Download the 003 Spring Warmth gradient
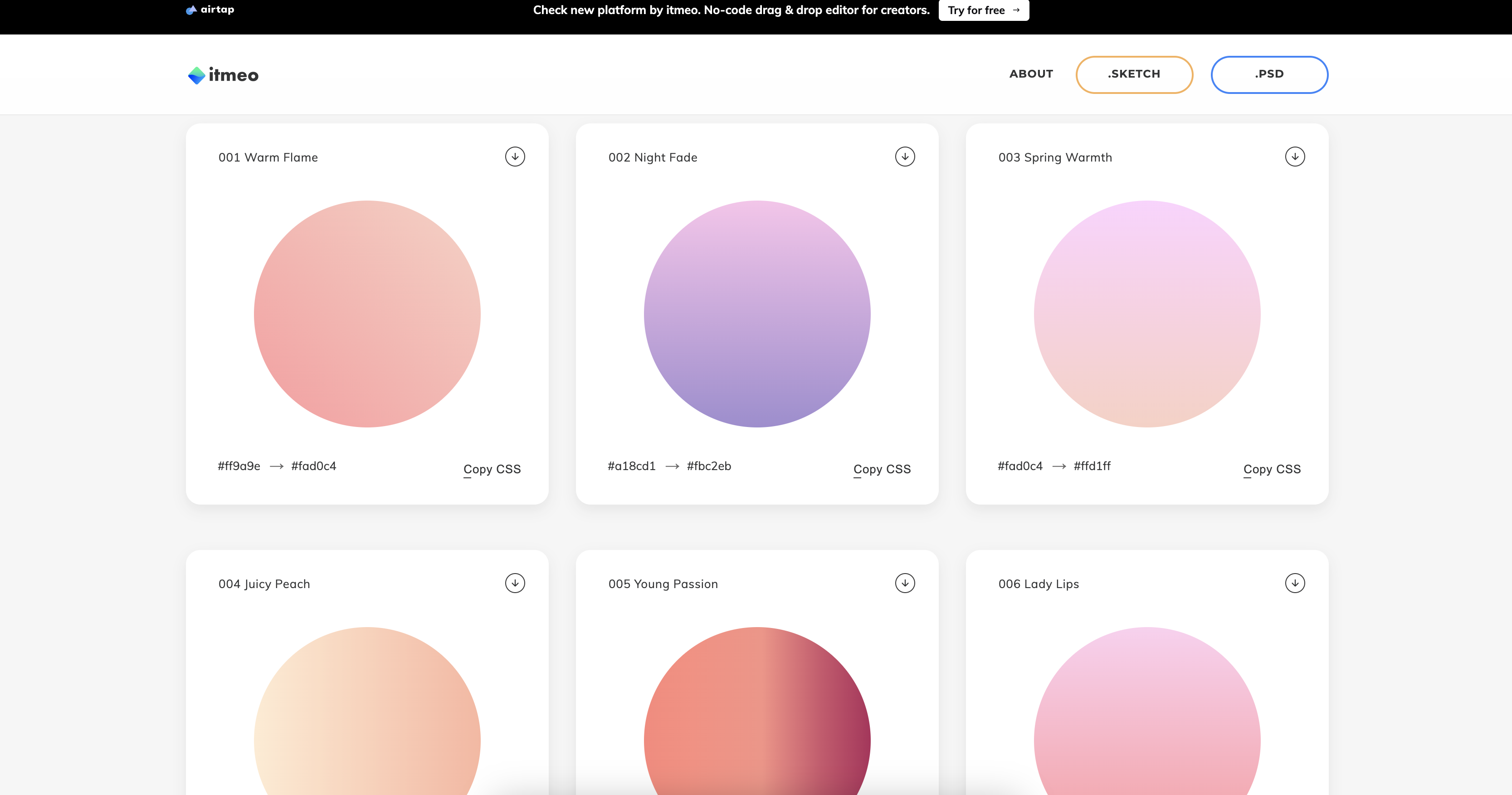Screen dimensions: 1512x795 [x=1294, y=157]
